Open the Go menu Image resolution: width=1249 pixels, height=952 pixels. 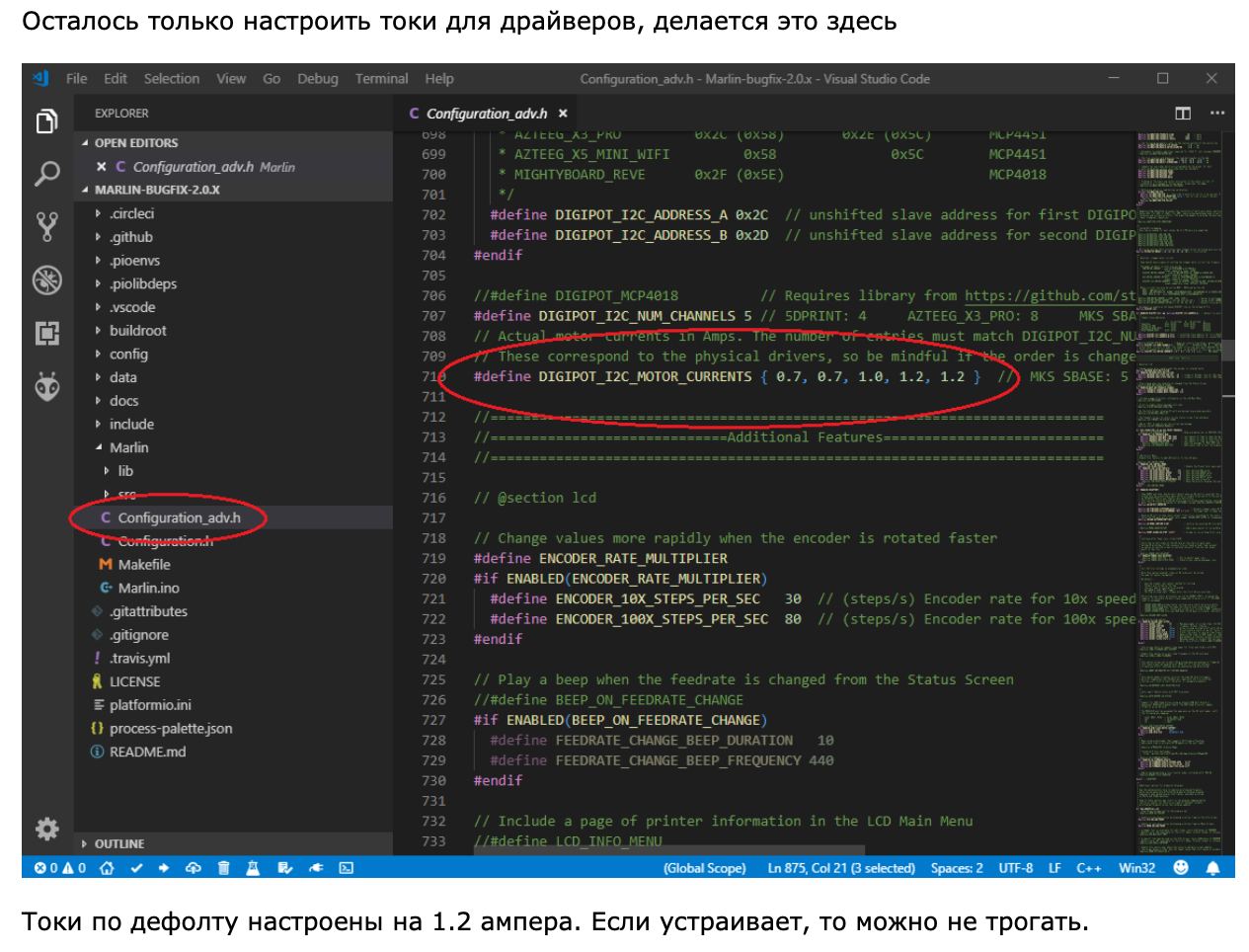click(272, 79)
